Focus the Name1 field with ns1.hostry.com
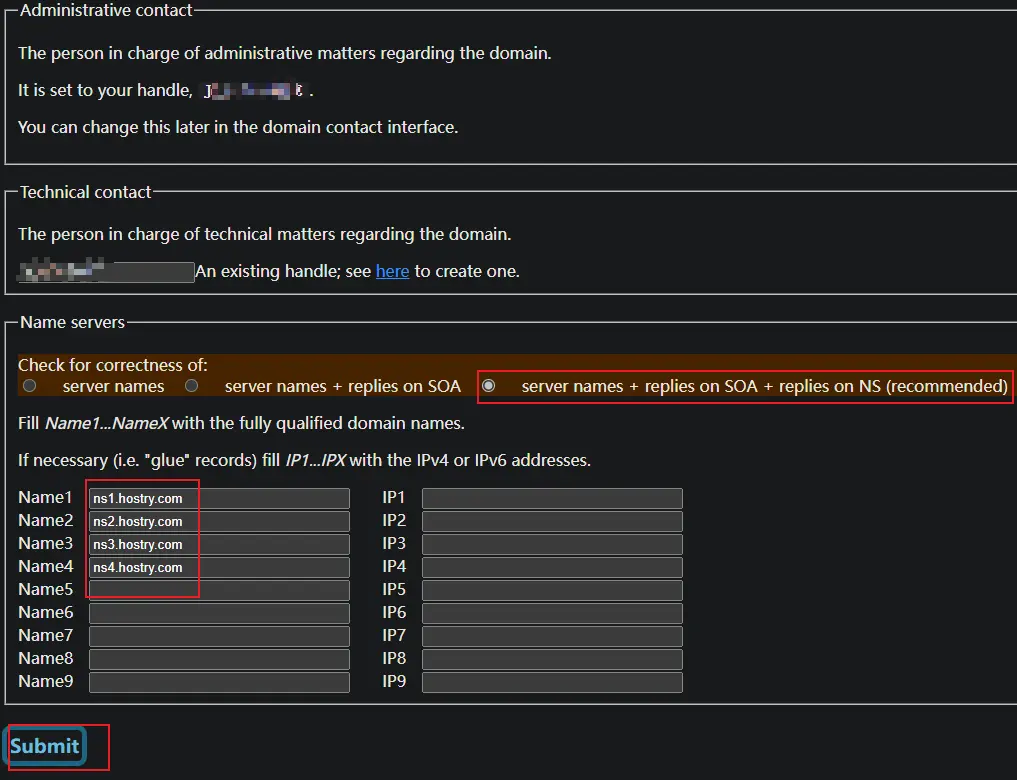1017x780 pixels. (219, 498)
